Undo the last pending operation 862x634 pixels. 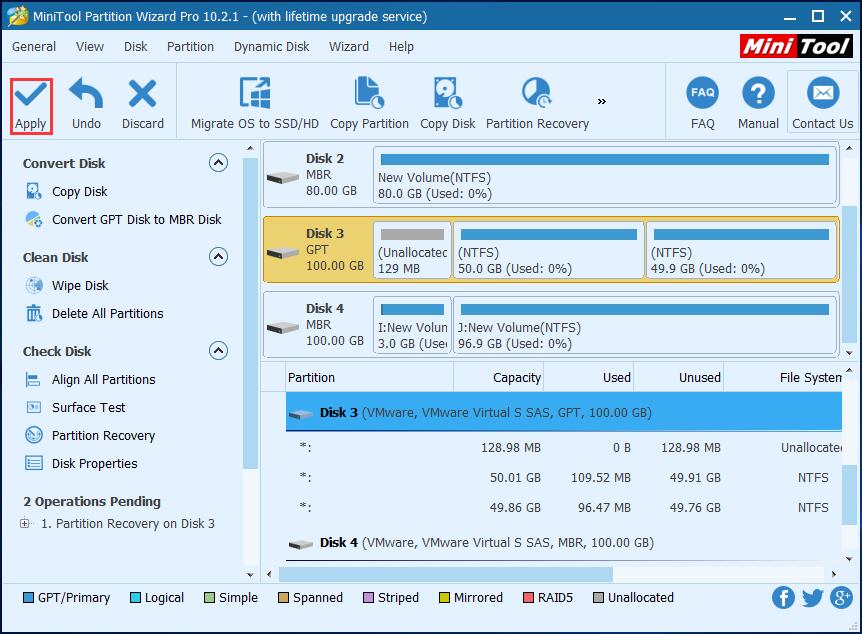(x=86, y=96)
